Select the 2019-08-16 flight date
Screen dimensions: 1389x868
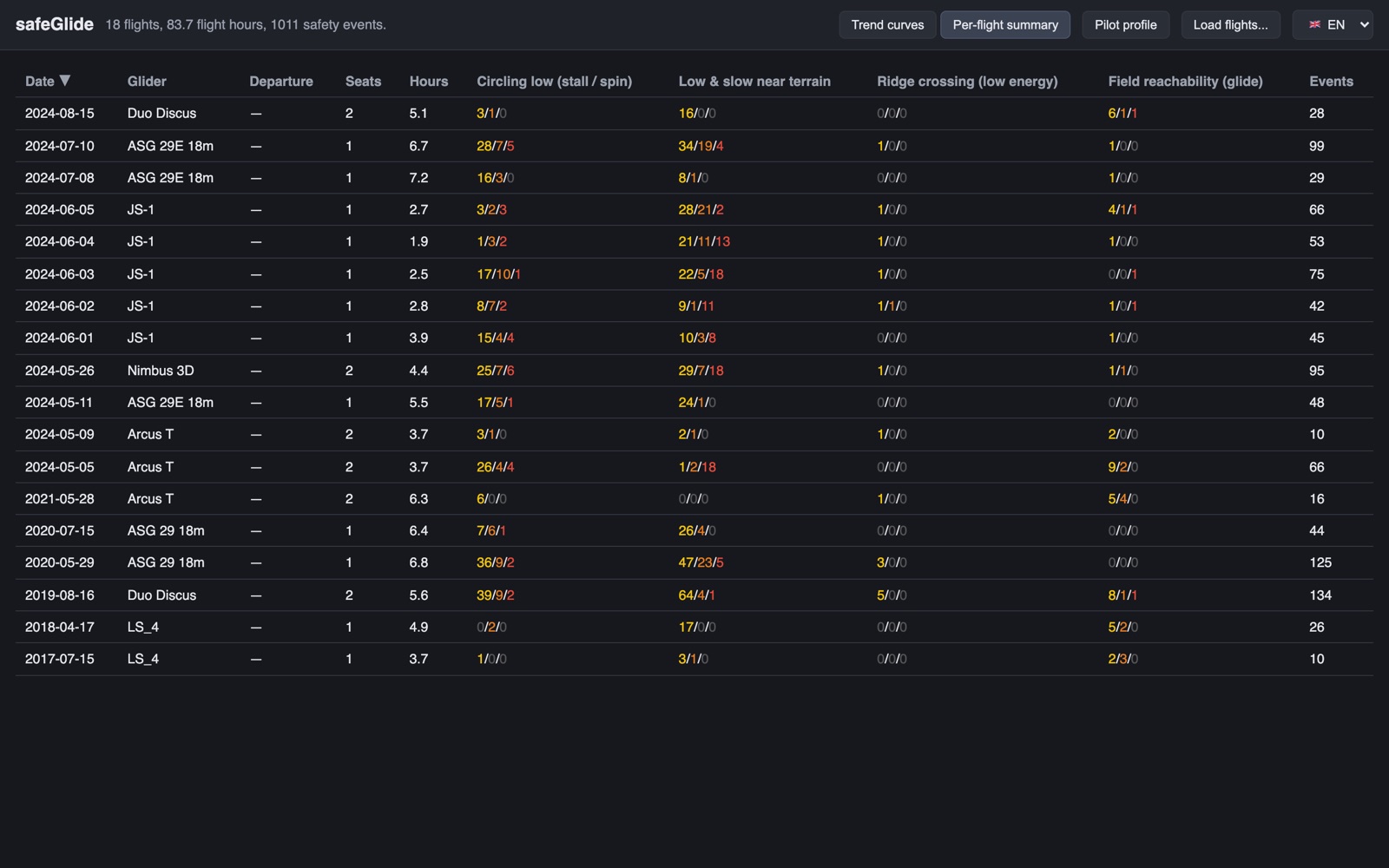(59, 595)
